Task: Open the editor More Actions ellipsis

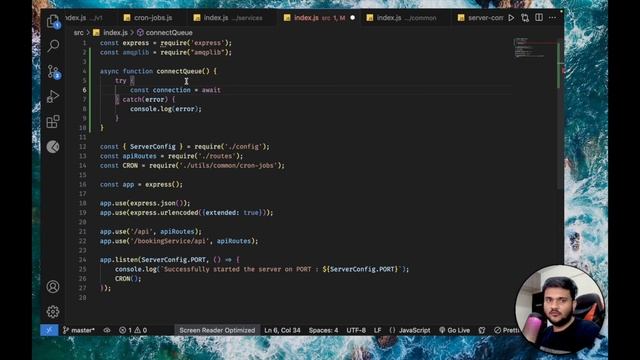Action: click(553, 18)
